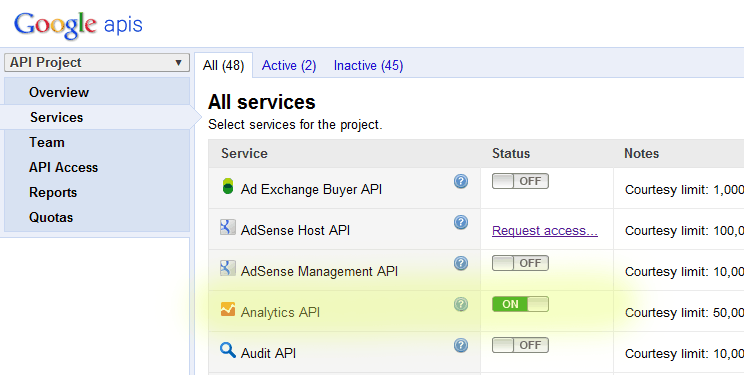Select Services in the sidebar
This screenshot has width=744, height=375.
(x=56, y=117)
